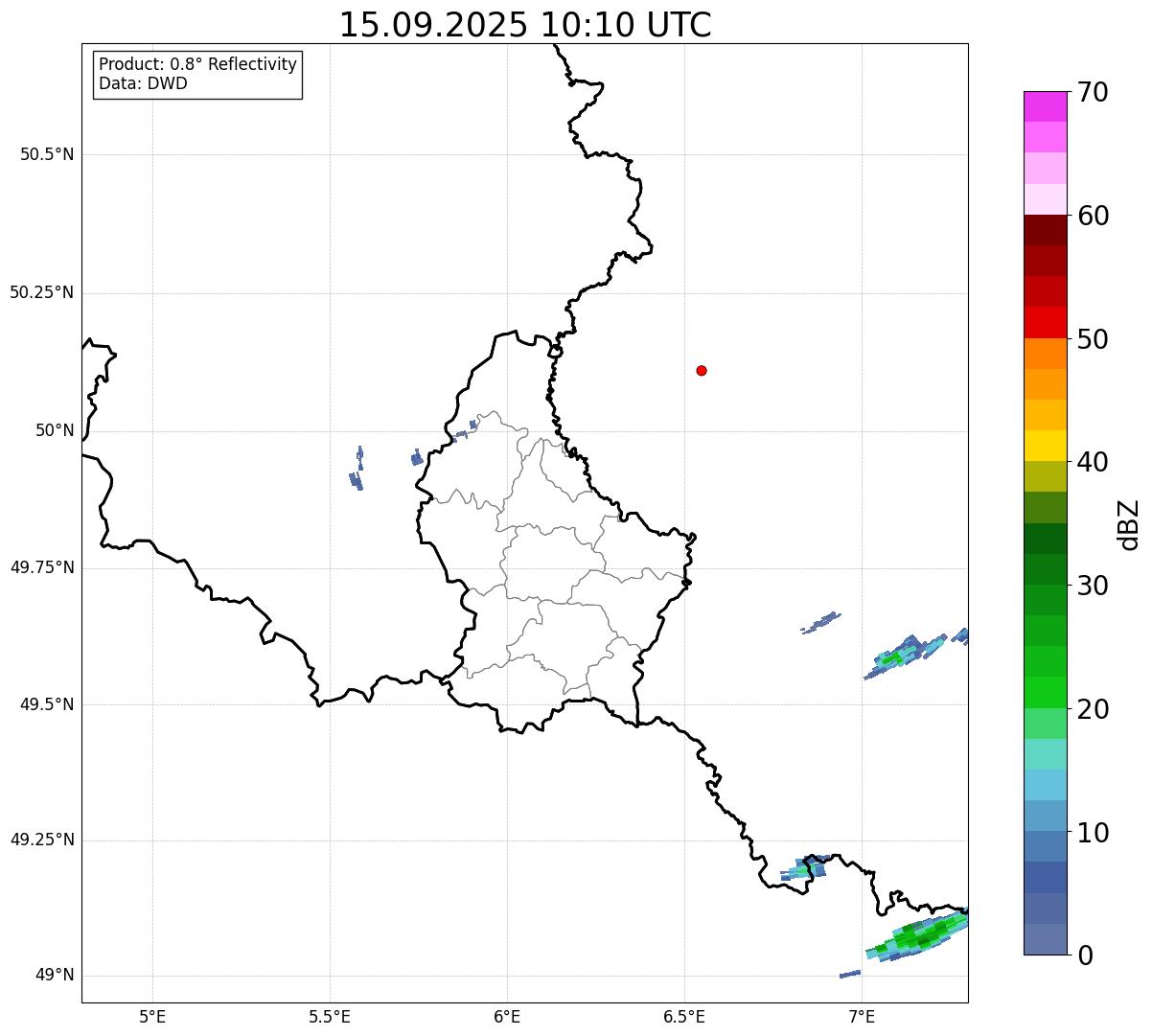Click the 5°E longitude label

tap(152, 1016)
